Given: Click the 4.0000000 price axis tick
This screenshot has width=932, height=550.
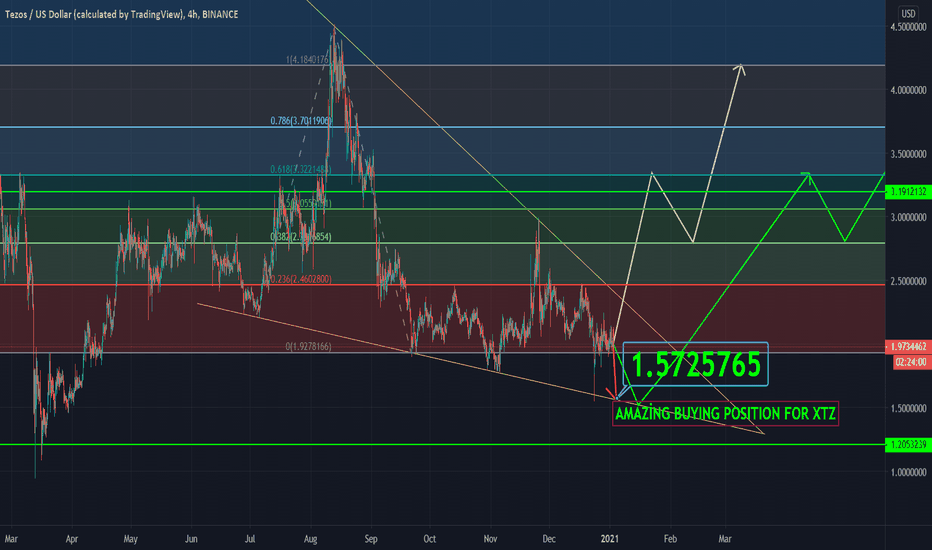Looking at the screenshot, I should point(908,90).
